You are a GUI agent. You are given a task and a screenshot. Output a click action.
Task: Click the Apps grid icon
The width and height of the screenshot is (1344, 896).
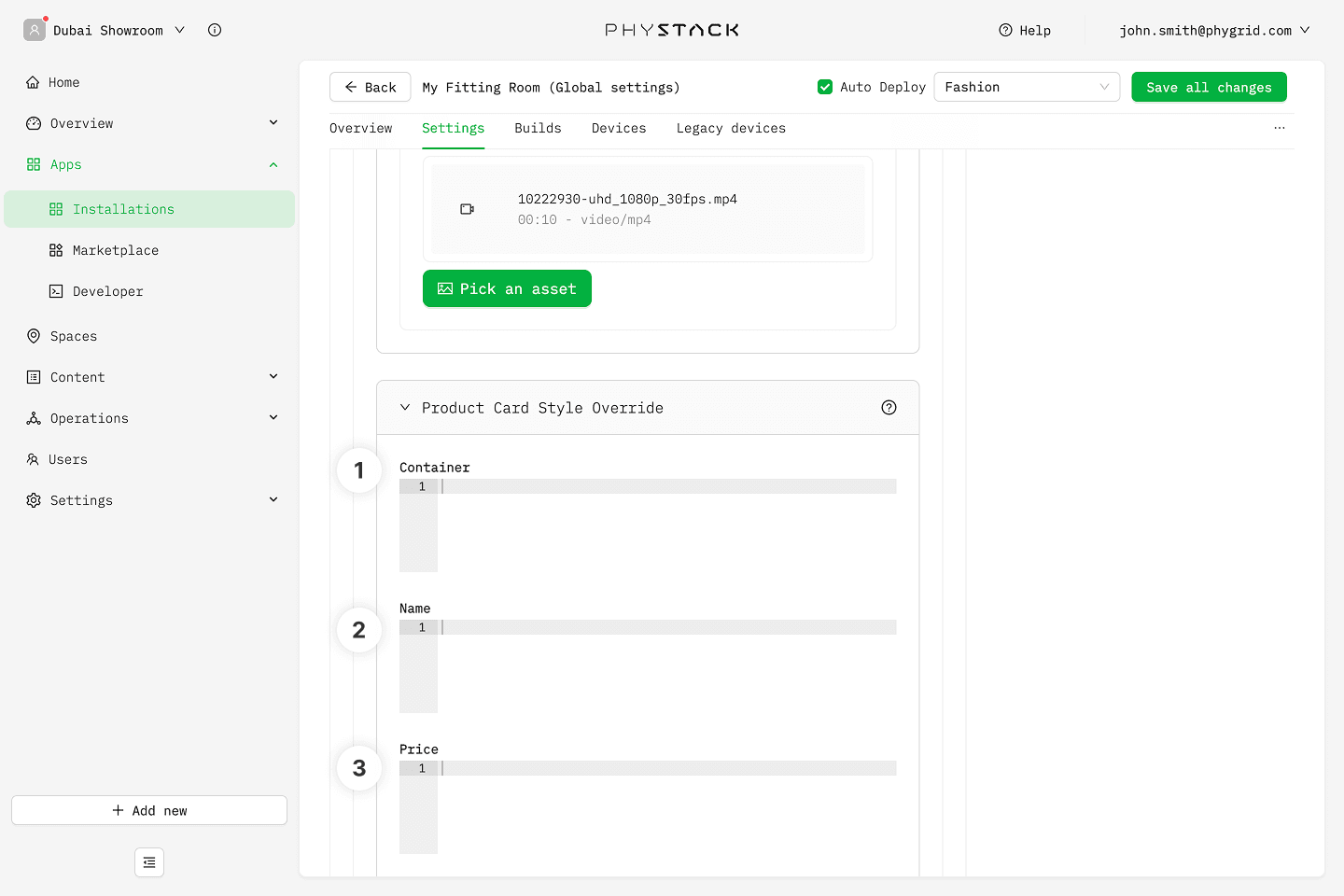point(34,164)
